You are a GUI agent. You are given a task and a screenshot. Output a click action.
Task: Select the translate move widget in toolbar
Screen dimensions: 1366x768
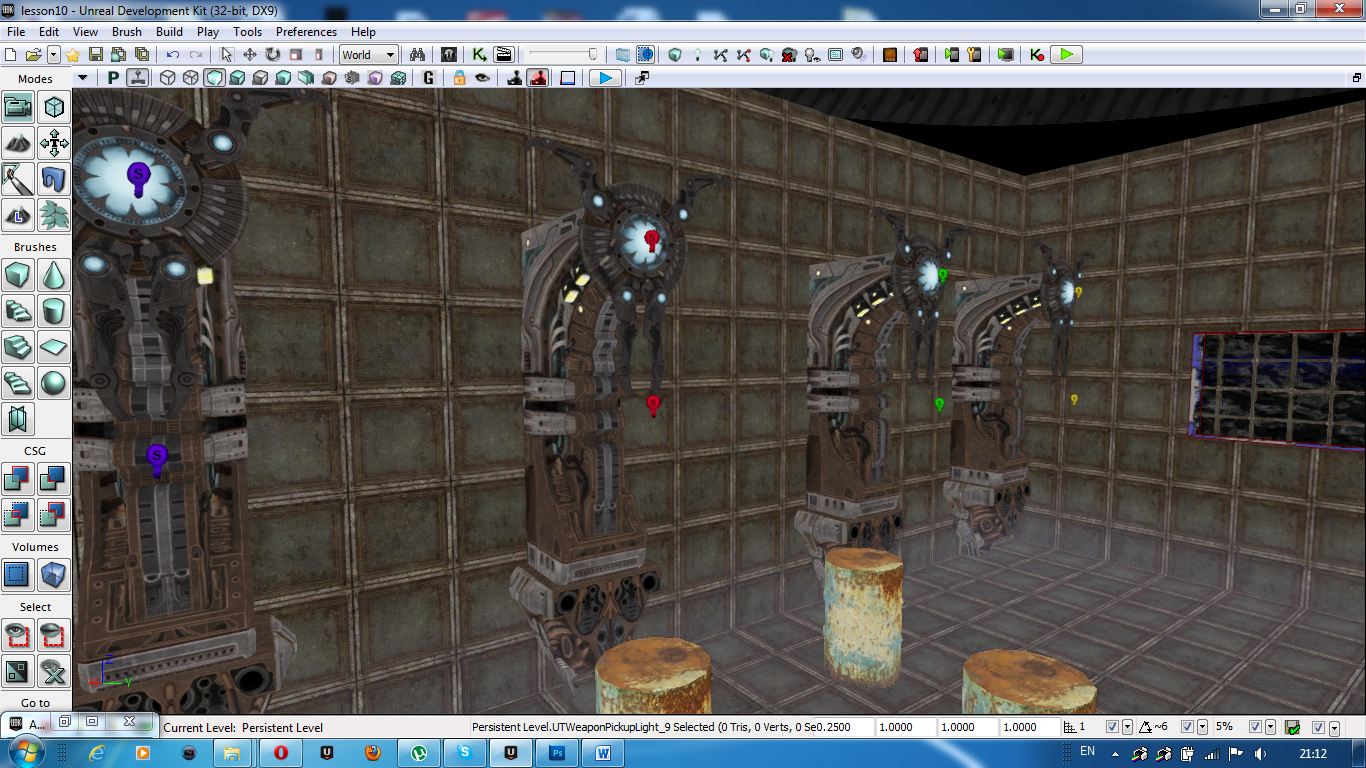pyautogui.click(x=250, y=55)
